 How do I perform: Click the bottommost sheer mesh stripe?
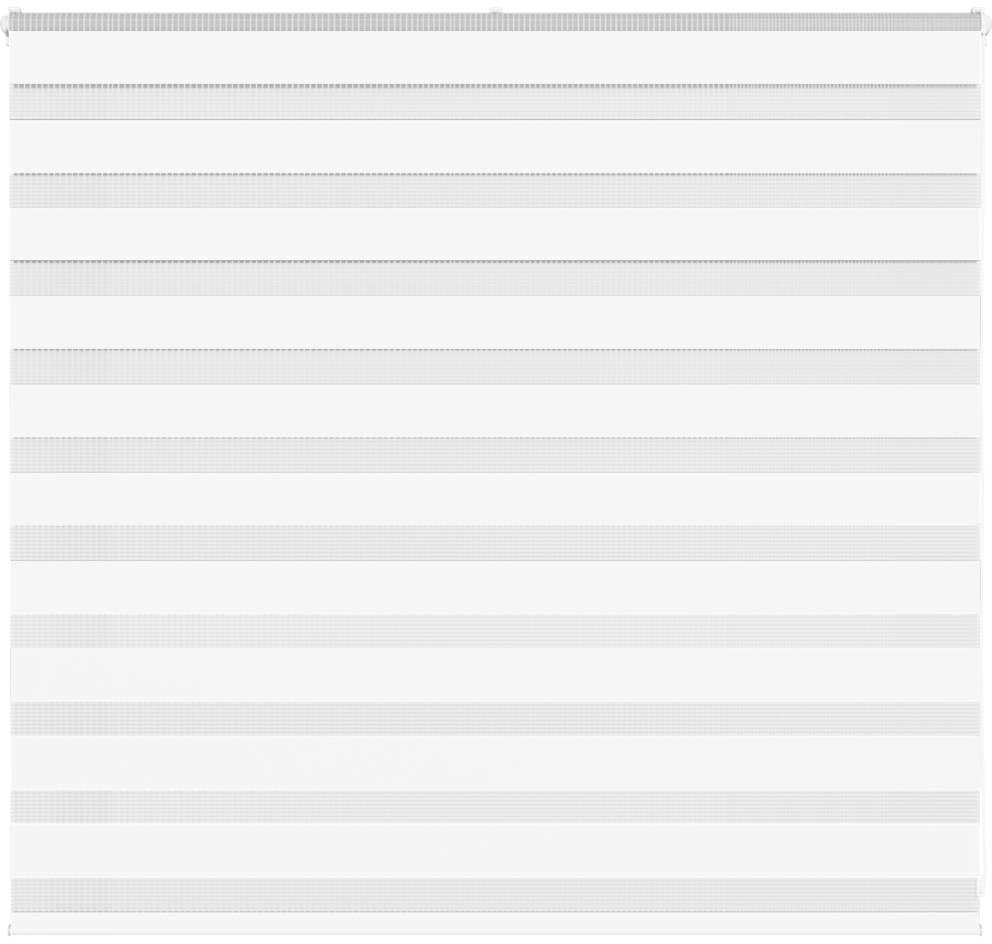click(x=495, y=895)
